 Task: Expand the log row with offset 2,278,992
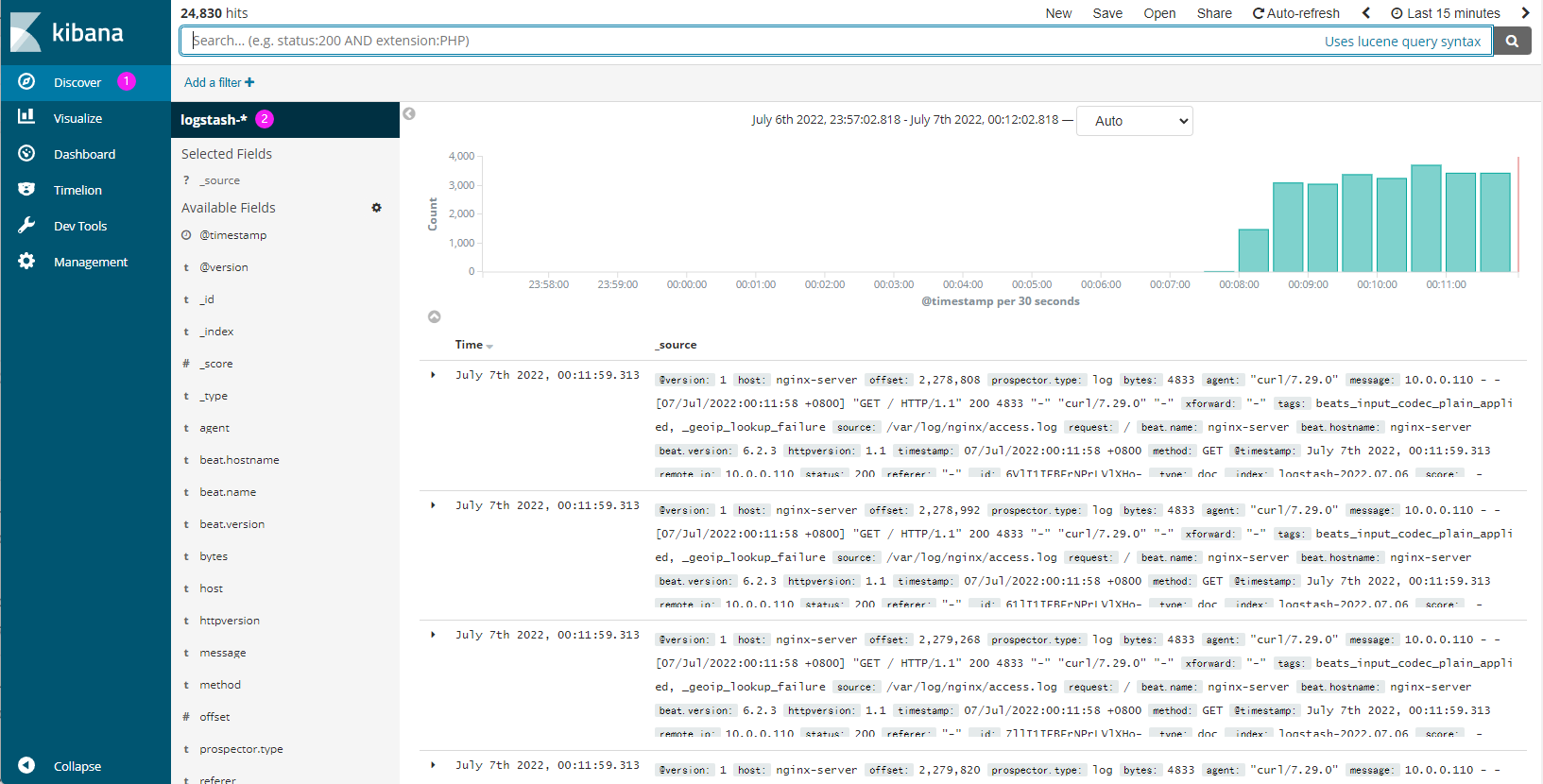click(434, 505)
